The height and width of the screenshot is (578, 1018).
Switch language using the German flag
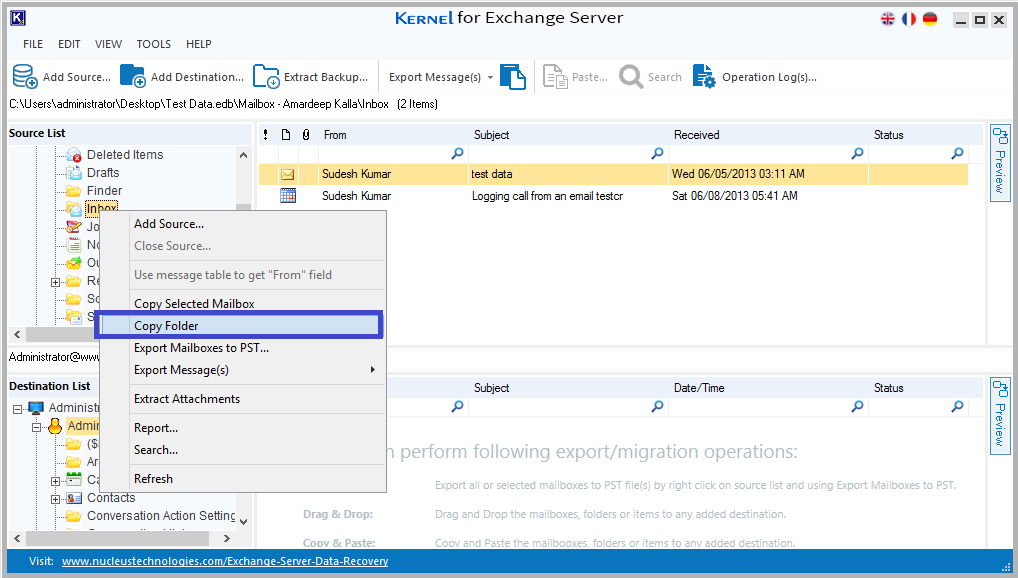click(x=930, y=19)
